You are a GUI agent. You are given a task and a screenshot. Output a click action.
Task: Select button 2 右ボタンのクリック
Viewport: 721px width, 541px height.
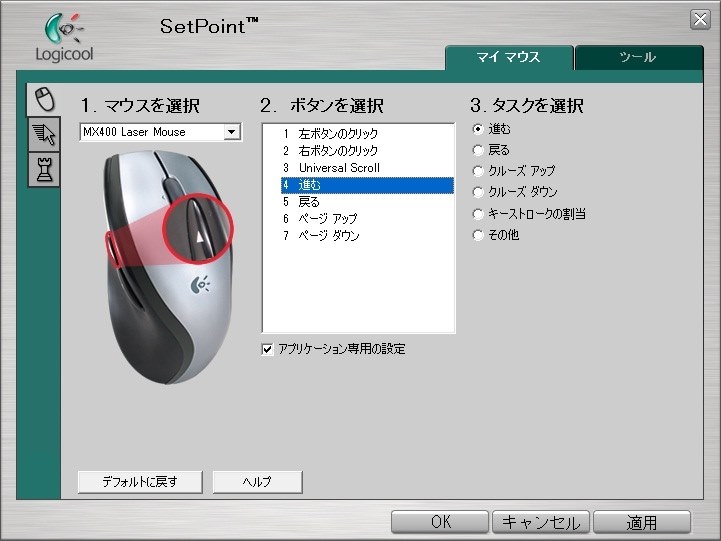point(367,151)
